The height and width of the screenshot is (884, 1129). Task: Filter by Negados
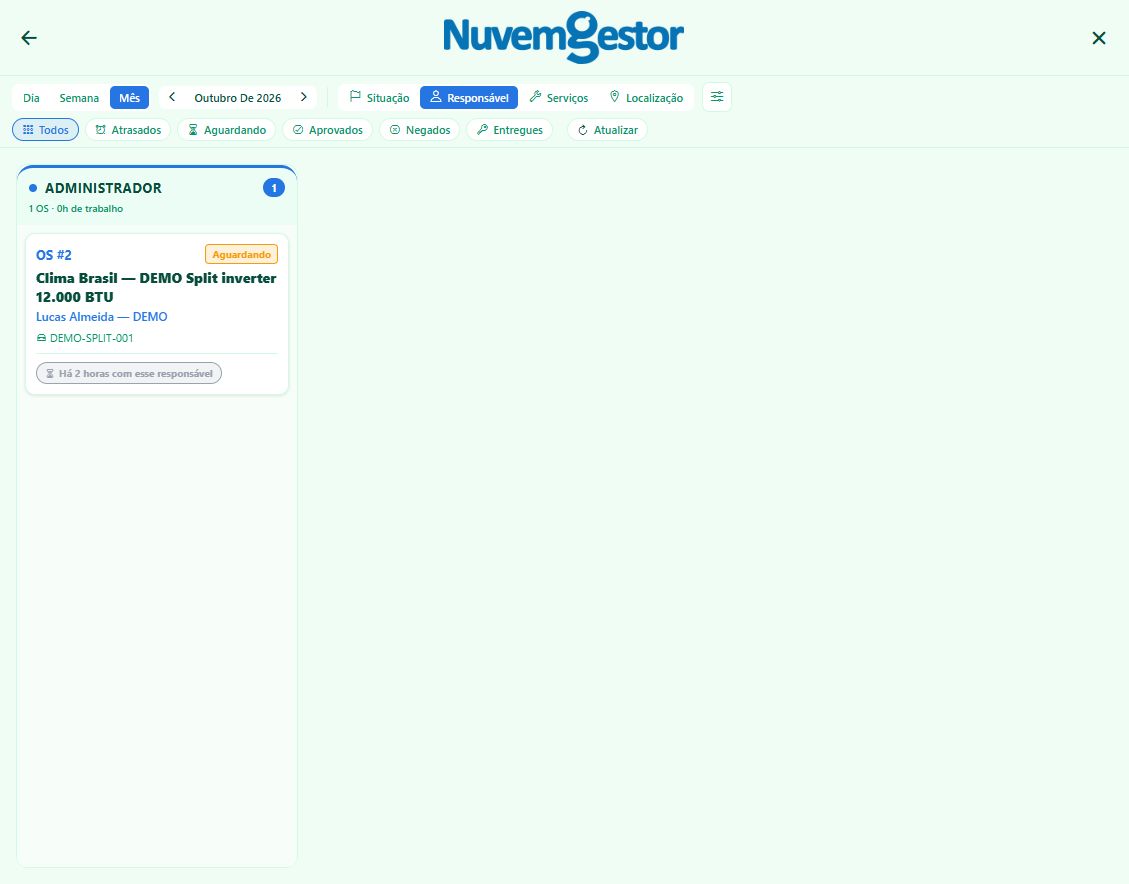[x=420, y=130]
